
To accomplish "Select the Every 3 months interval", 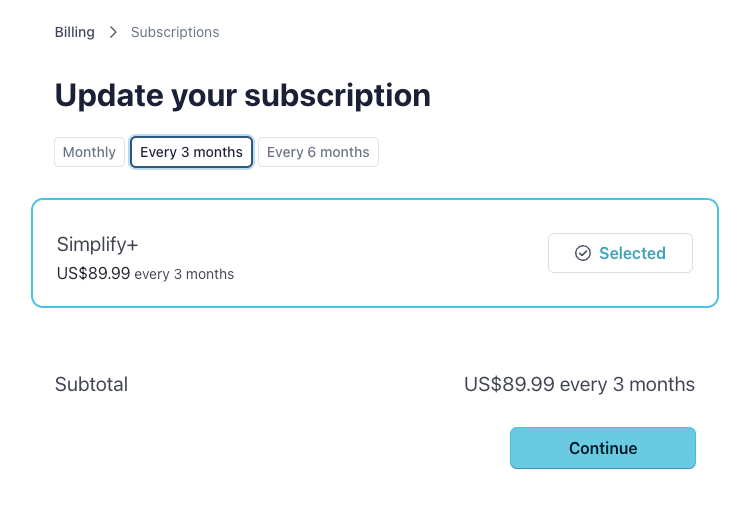I will coord(191,152).
